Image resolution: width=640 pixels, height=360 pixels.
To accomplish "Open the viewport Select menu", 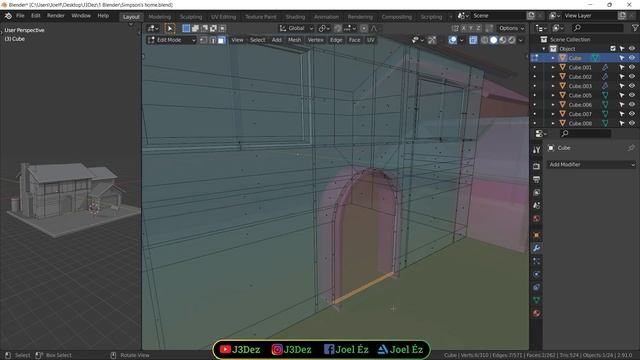I will [258, 40].
